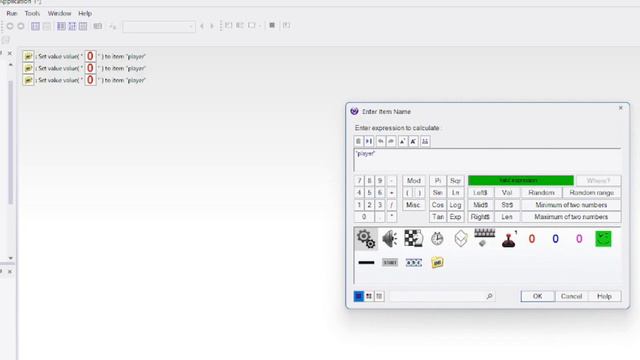Insert the Val function

[x=507, y=193]
